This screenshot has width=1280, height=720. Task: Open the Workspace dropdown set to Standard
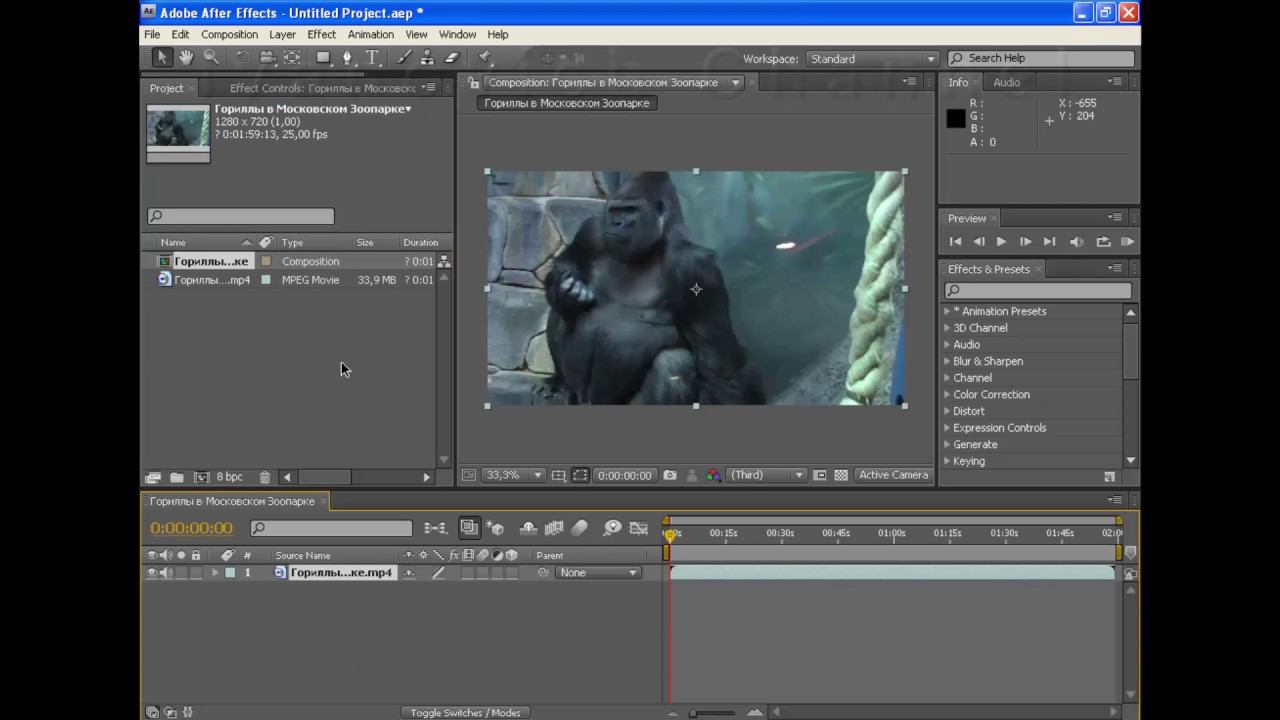tap(872, 59)
